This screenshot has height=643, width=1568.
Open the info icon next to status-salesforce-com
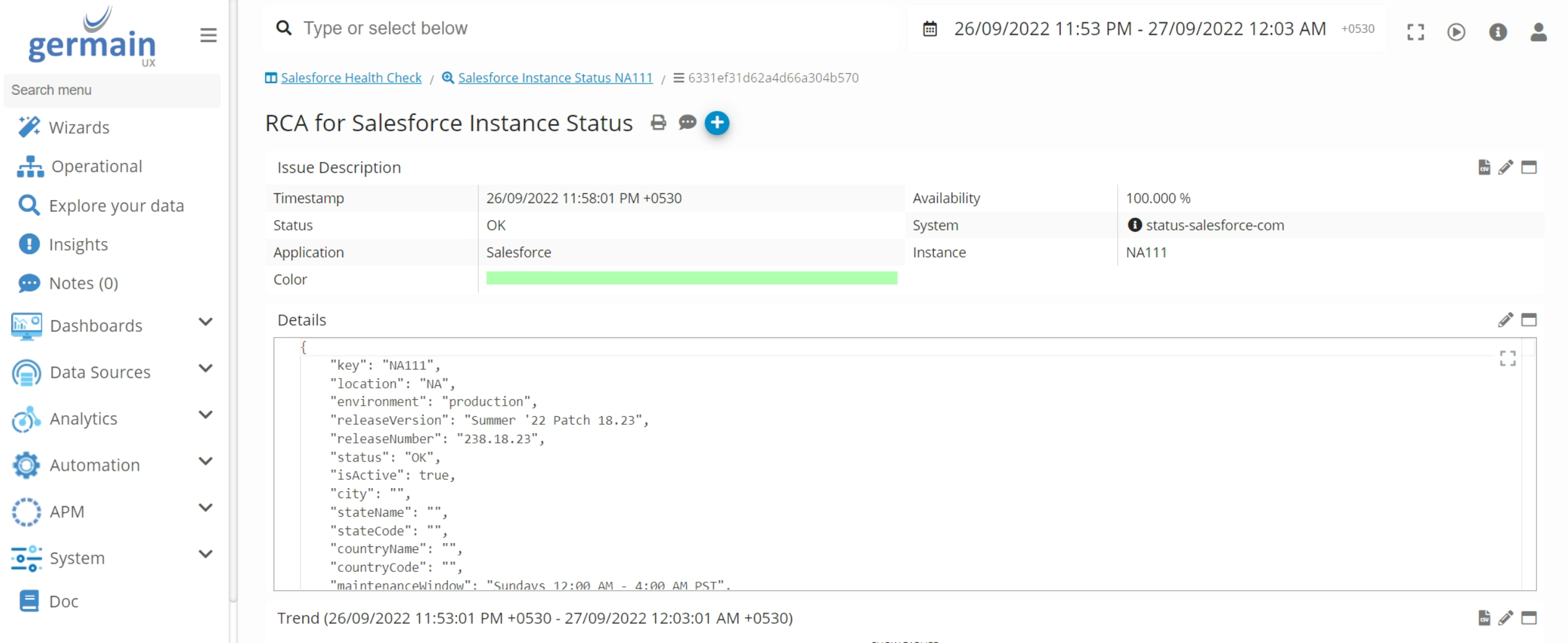(1135, 225)
